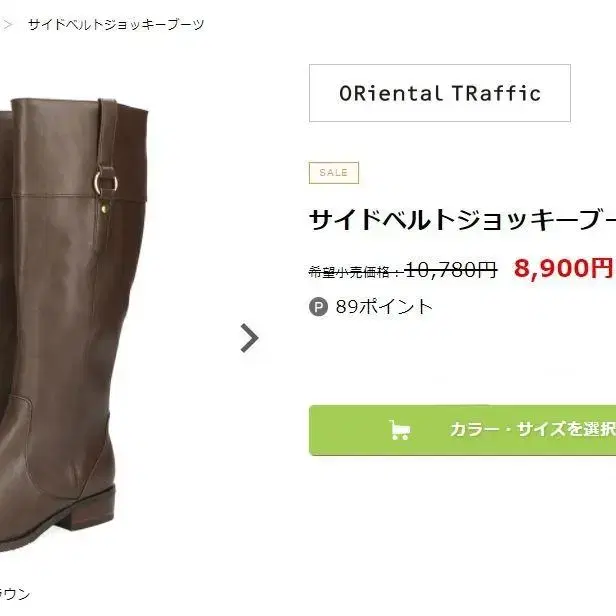616x616 pixels.
Task: Click the gold stud below the buckle
Action: click(105, 210)
